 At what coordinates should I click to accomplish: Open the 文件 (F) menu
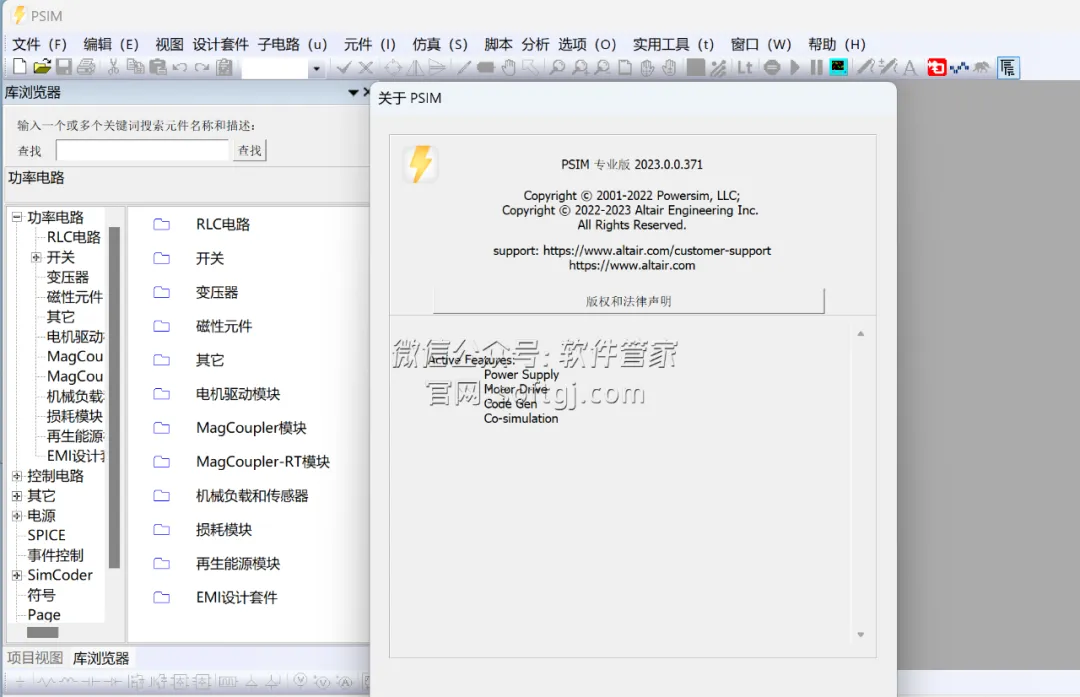[x=39, y=44]
